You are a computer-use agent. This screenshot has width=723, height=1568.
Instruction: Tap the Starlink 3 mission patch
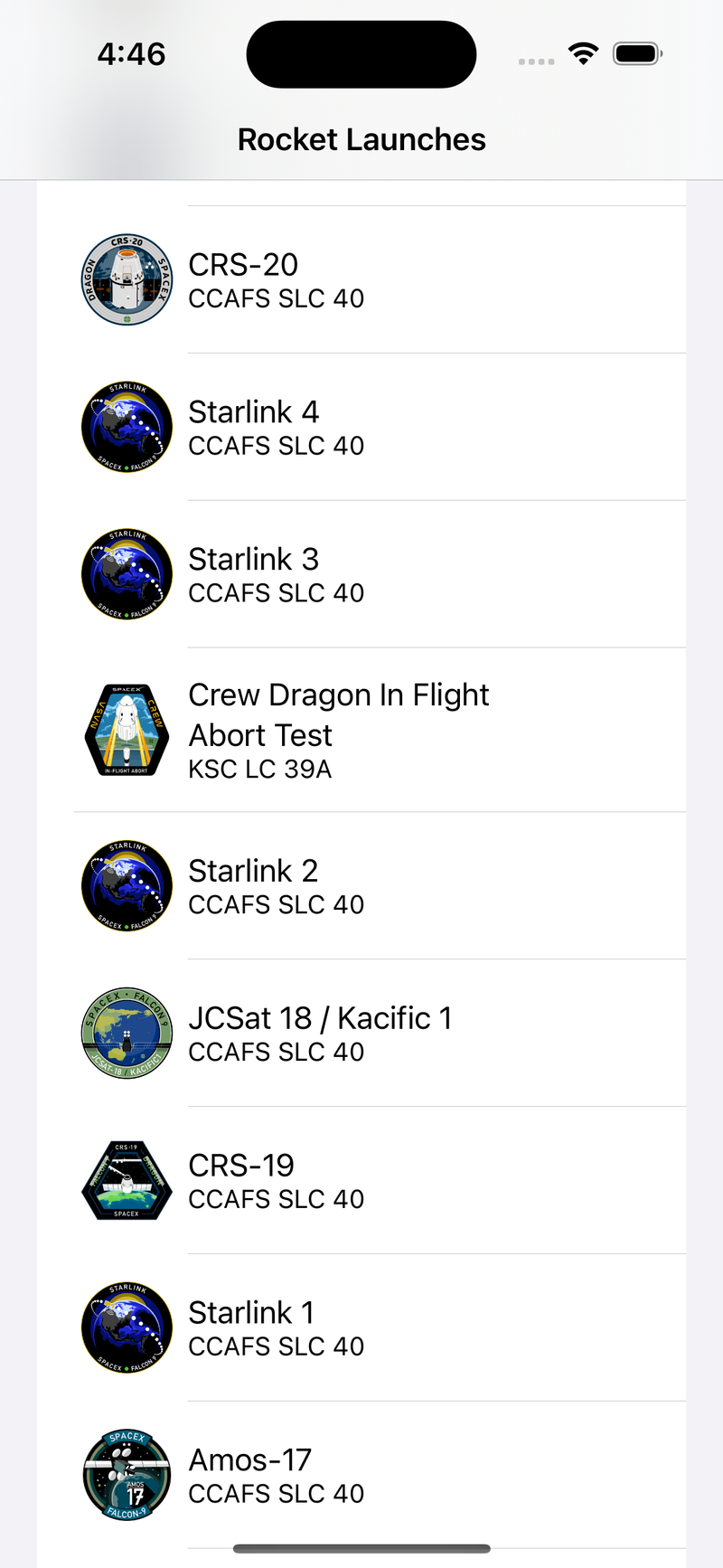tap(127, 574)
